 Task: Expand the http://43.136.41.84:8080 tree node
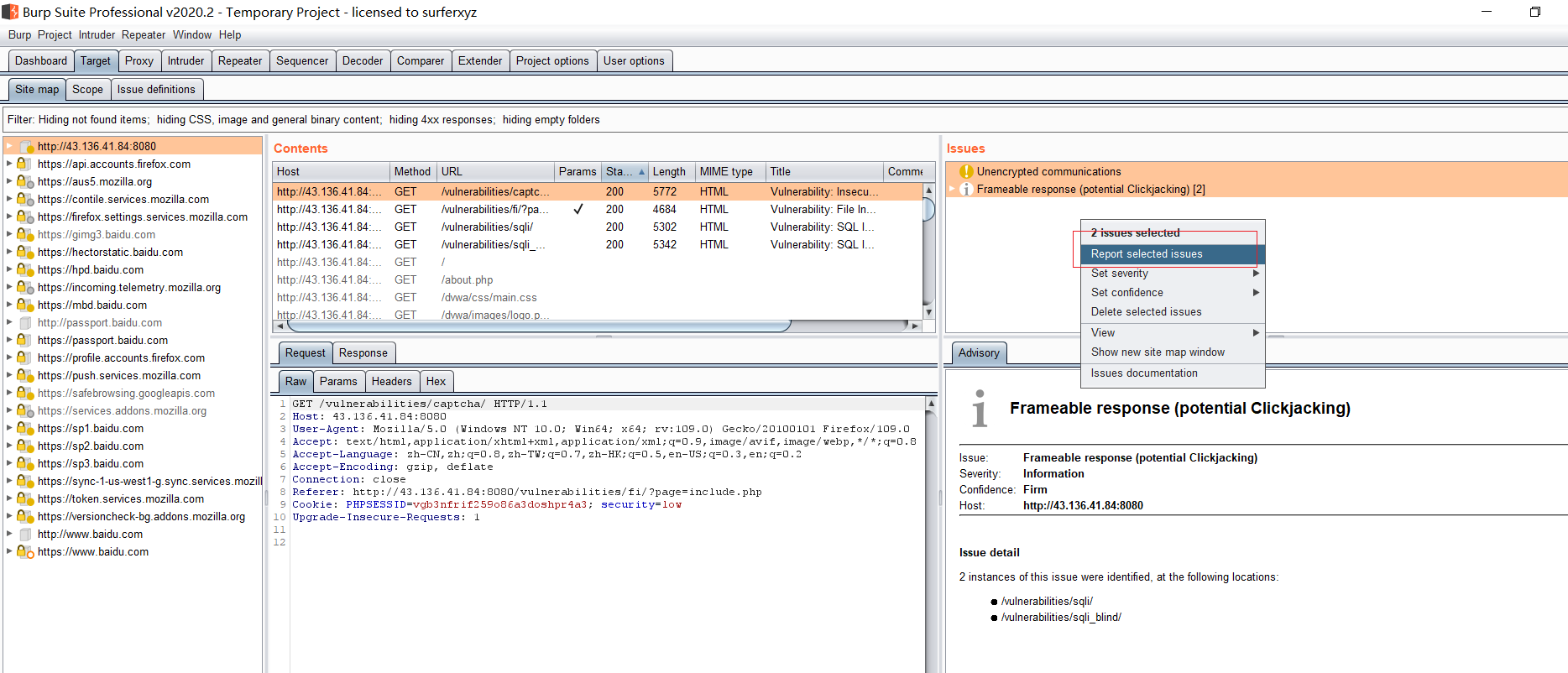(9, 146)
